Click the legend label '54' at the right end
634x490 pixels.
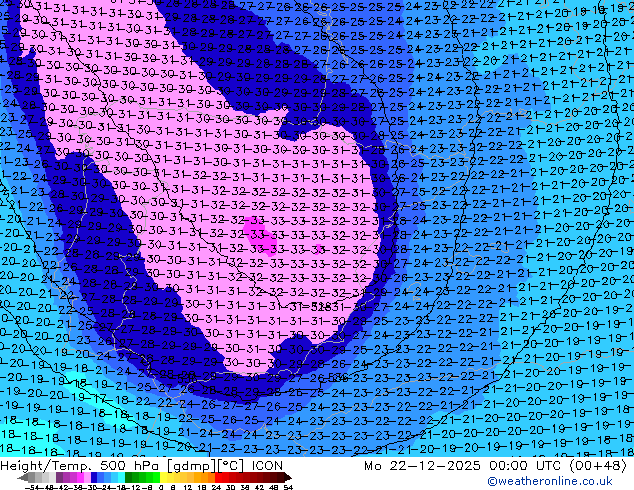tap(288, 488)
